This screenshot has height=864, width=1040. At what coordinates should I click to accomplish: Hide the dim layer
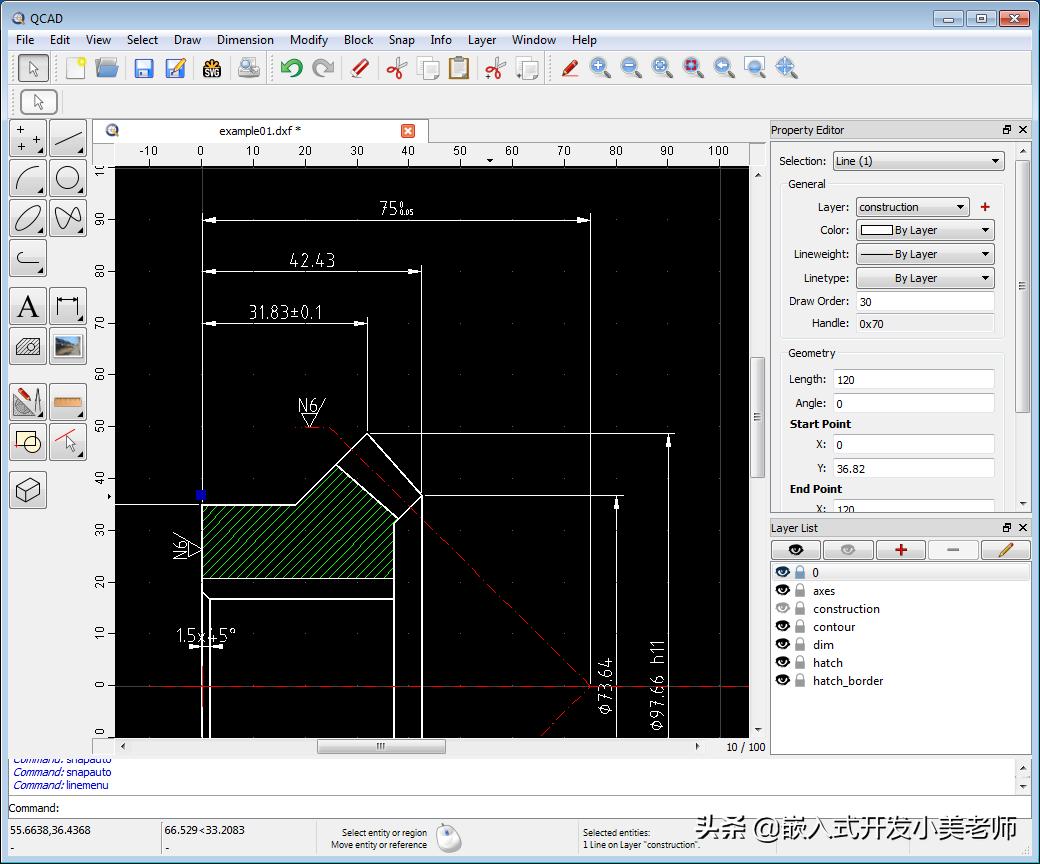coord(783,644)
